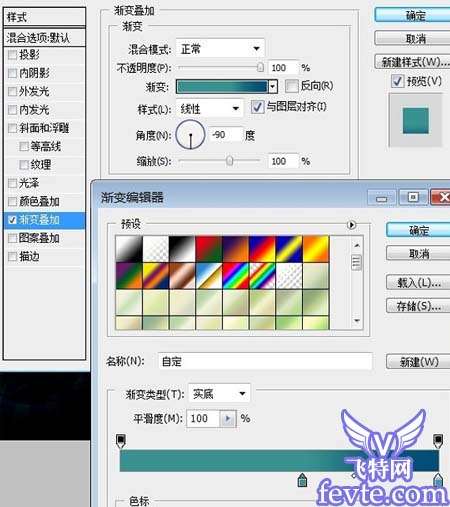Screen dimensions: 450x507
Task: Enable the 外发光 outer glow checkbox
Action: (x=12, y=91)
